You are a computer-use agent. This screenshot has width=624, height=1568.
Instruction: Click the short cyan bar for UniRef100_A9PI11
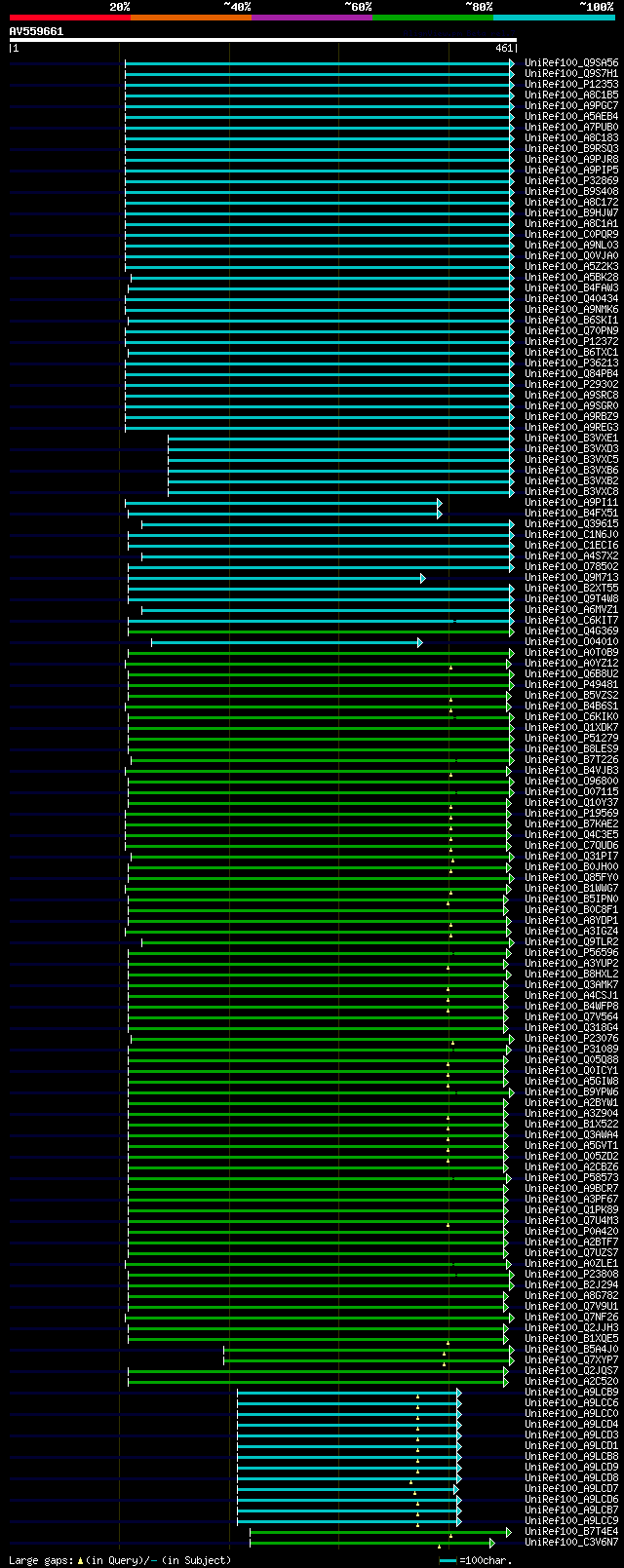pyautogui.click(x=284, y=503)
